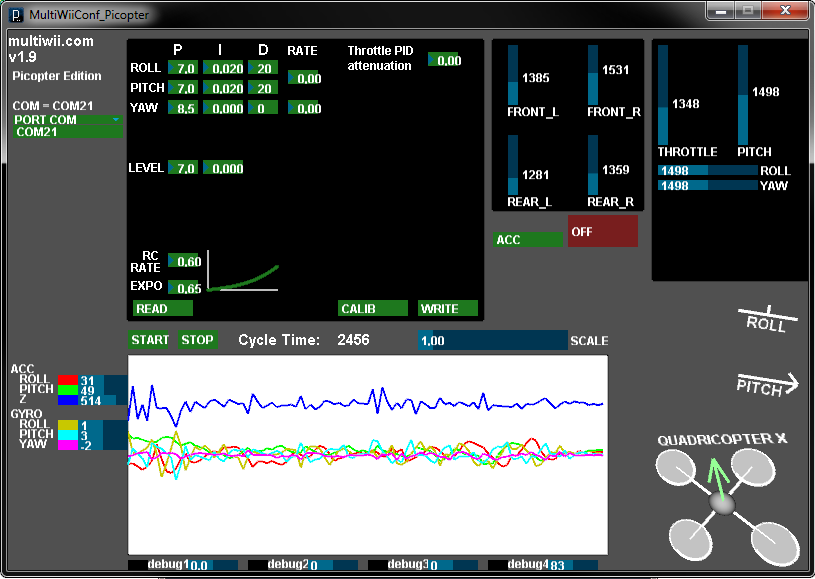Open the PORT COM dropdown list

[68, 120]
